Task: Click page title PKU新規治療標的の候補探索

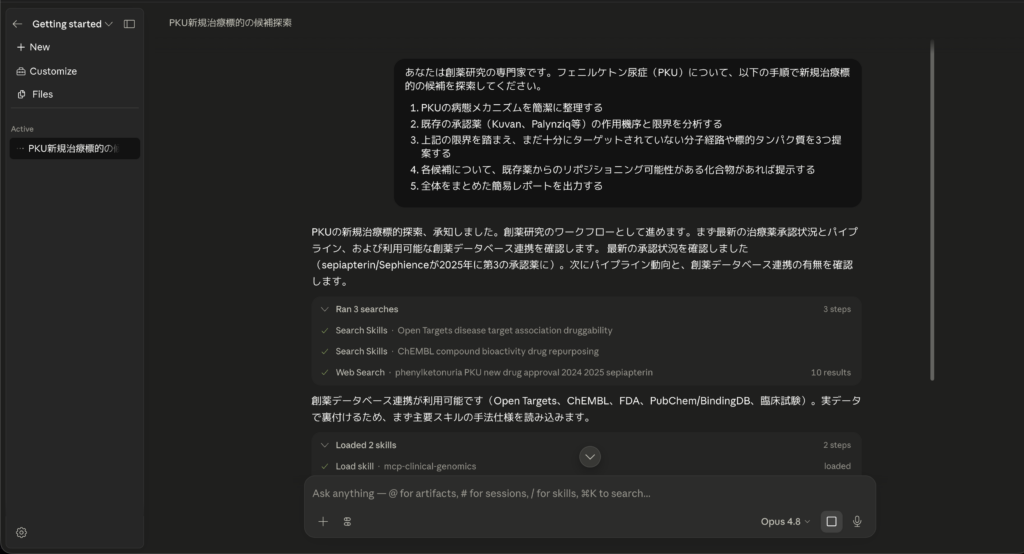Action: (x=231, y=23)
